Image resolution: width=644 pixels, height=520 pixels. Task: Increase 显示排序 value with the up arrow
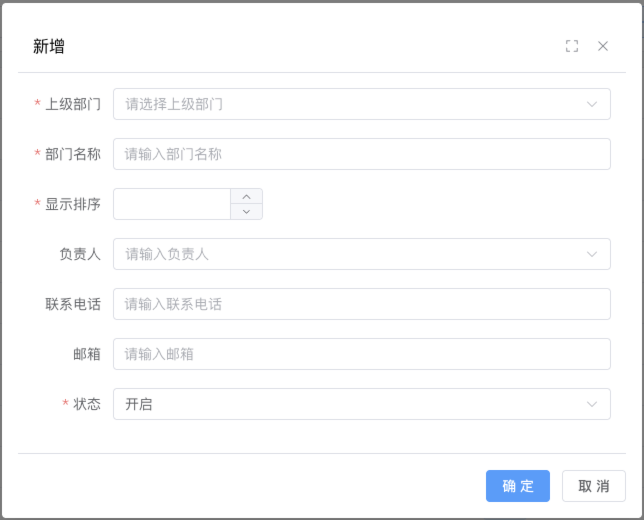[246, 196]
